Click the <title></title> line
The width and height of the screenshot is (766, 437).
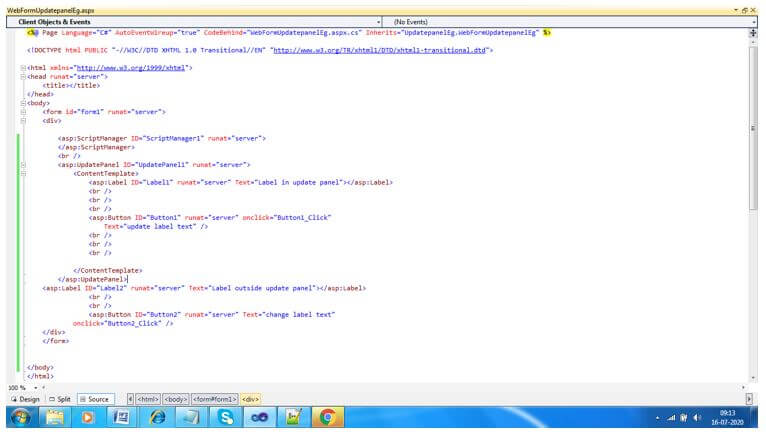pyautogui.click(x=71, y=85)
